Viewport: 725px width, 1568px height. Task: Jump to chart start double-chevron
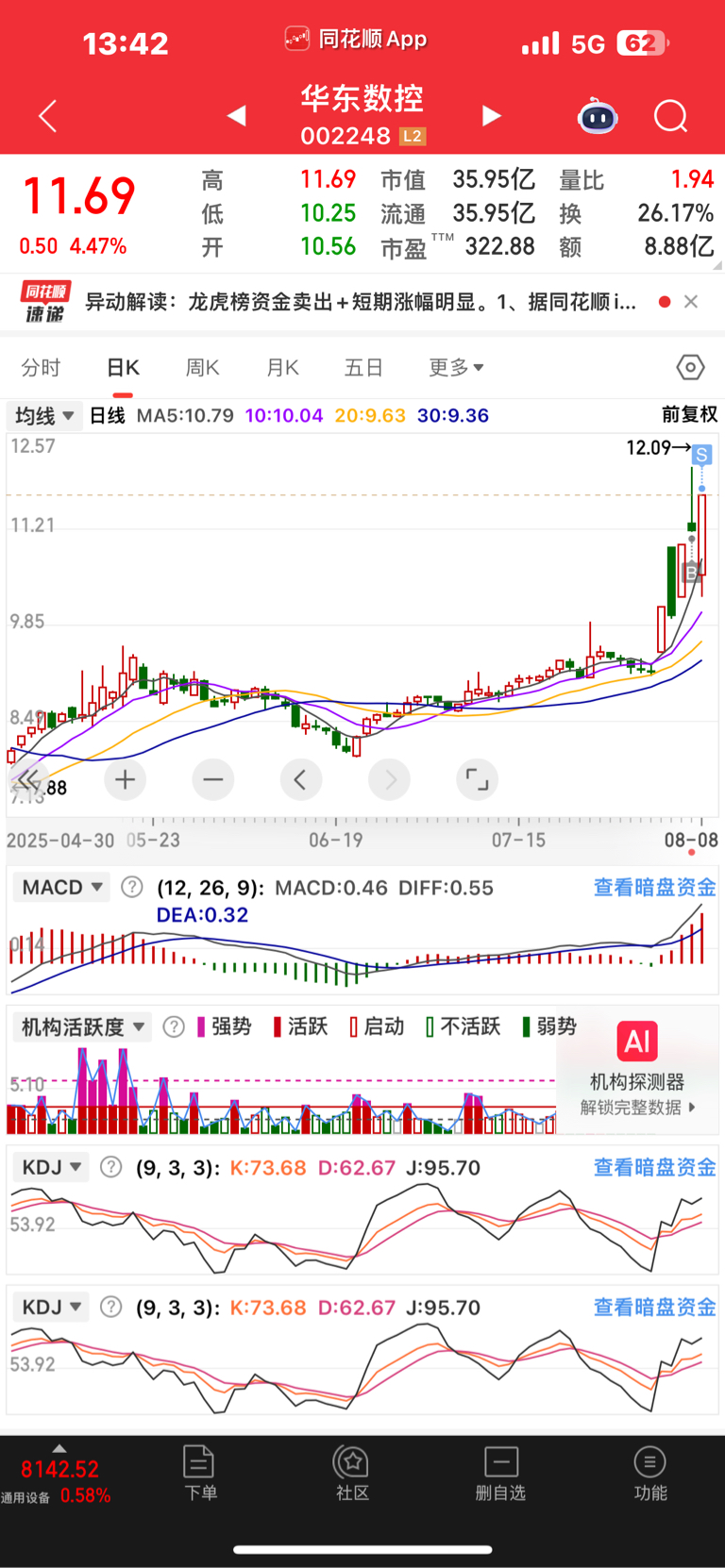26,779
